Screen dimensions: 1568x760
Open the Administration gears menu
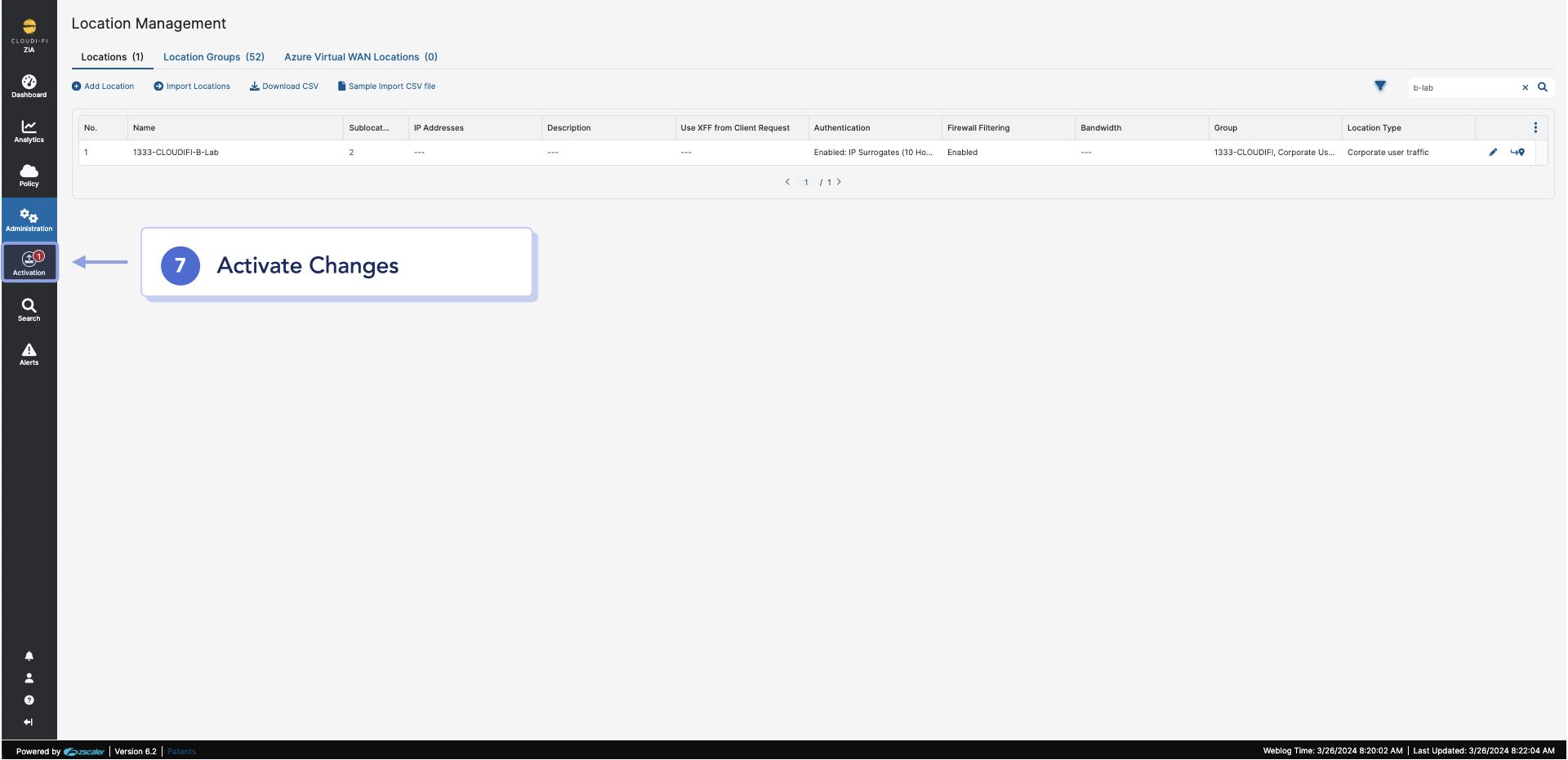pyautogui.click(x=29, y=220)
